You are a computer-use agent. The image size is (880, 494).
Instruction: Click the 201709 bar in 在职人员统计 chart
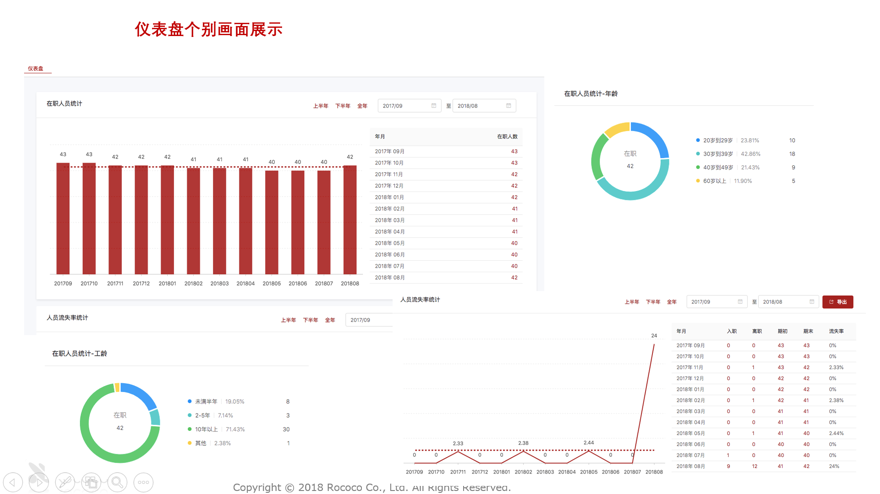click(63, 219)
